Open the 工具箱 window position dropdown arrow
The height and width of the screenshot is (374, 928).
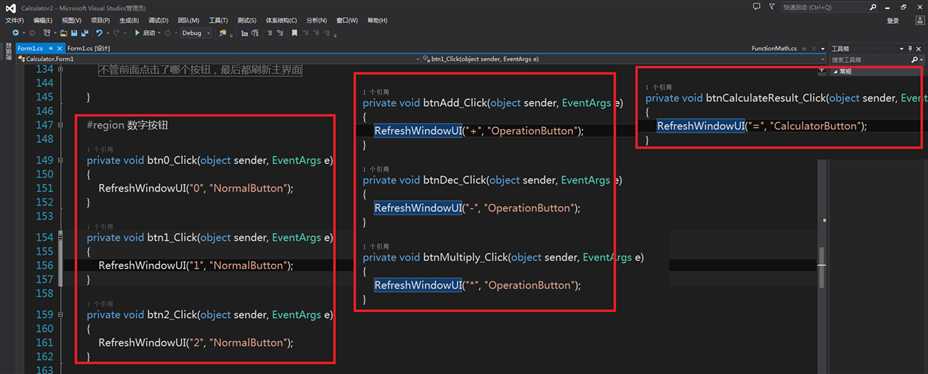901,49
